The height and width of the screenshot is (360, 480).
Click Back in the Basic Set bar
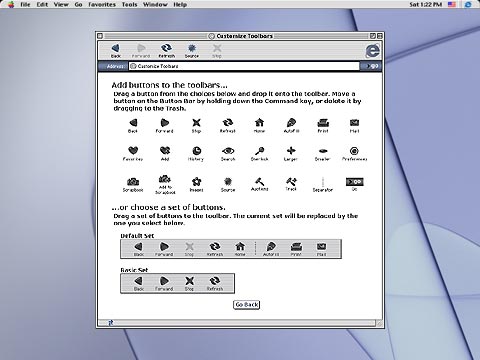coord(139,283)
